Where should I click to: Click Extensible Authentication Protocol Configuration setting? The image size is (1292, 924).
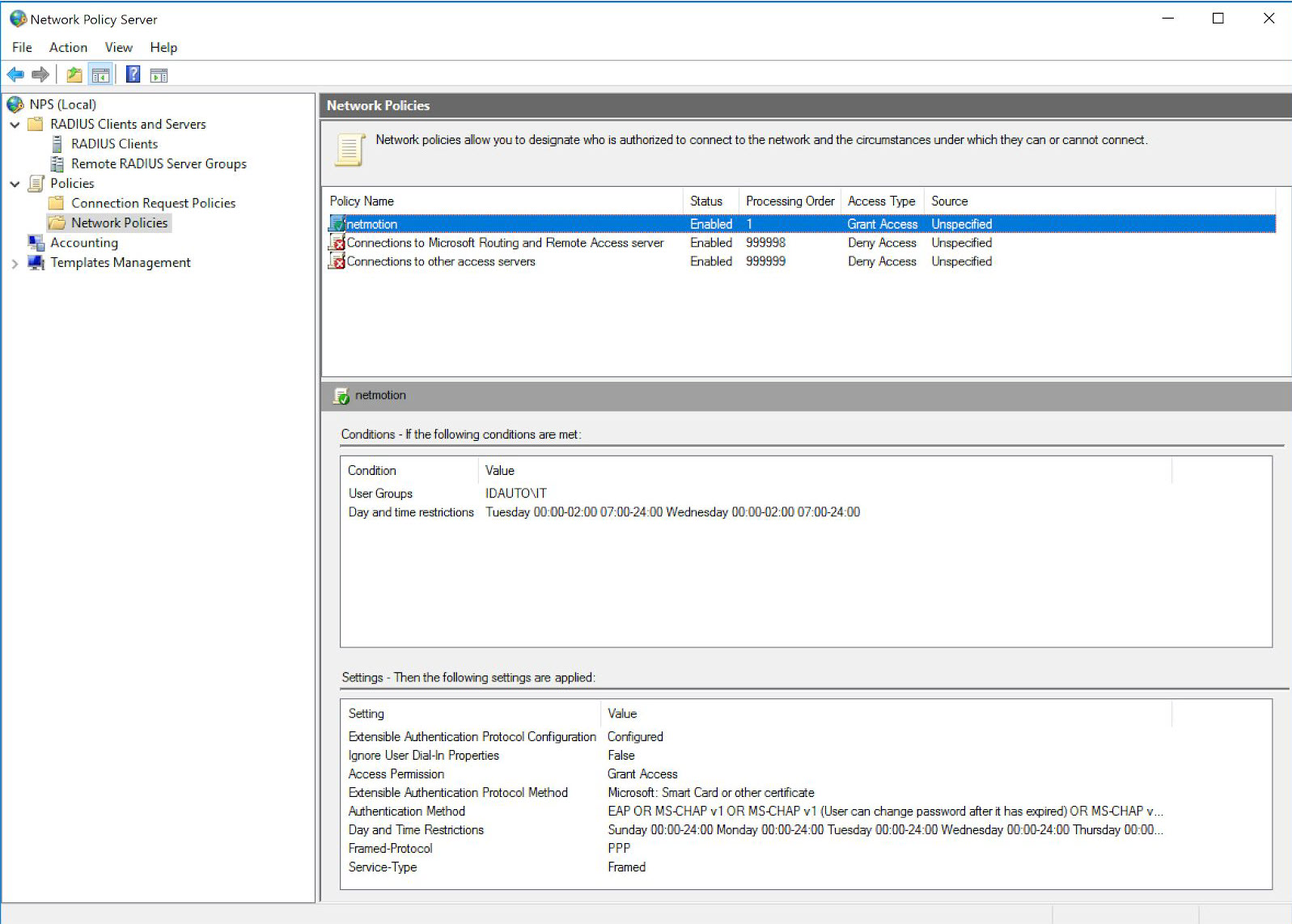[472, 737]
